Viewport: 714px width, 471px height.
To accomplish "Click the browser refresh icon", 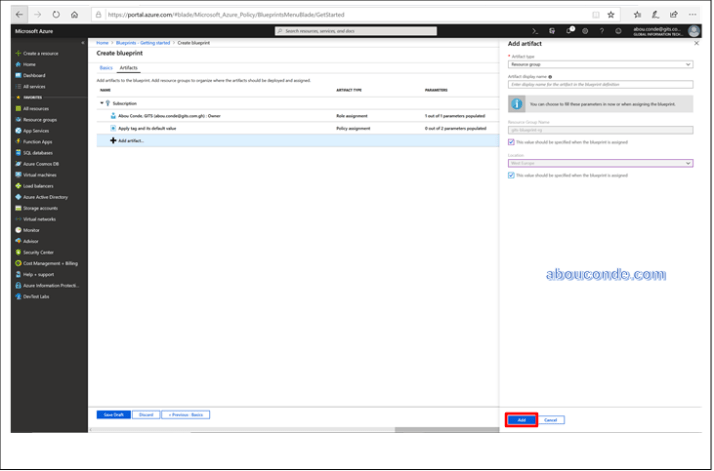I will tap(56, 14).
